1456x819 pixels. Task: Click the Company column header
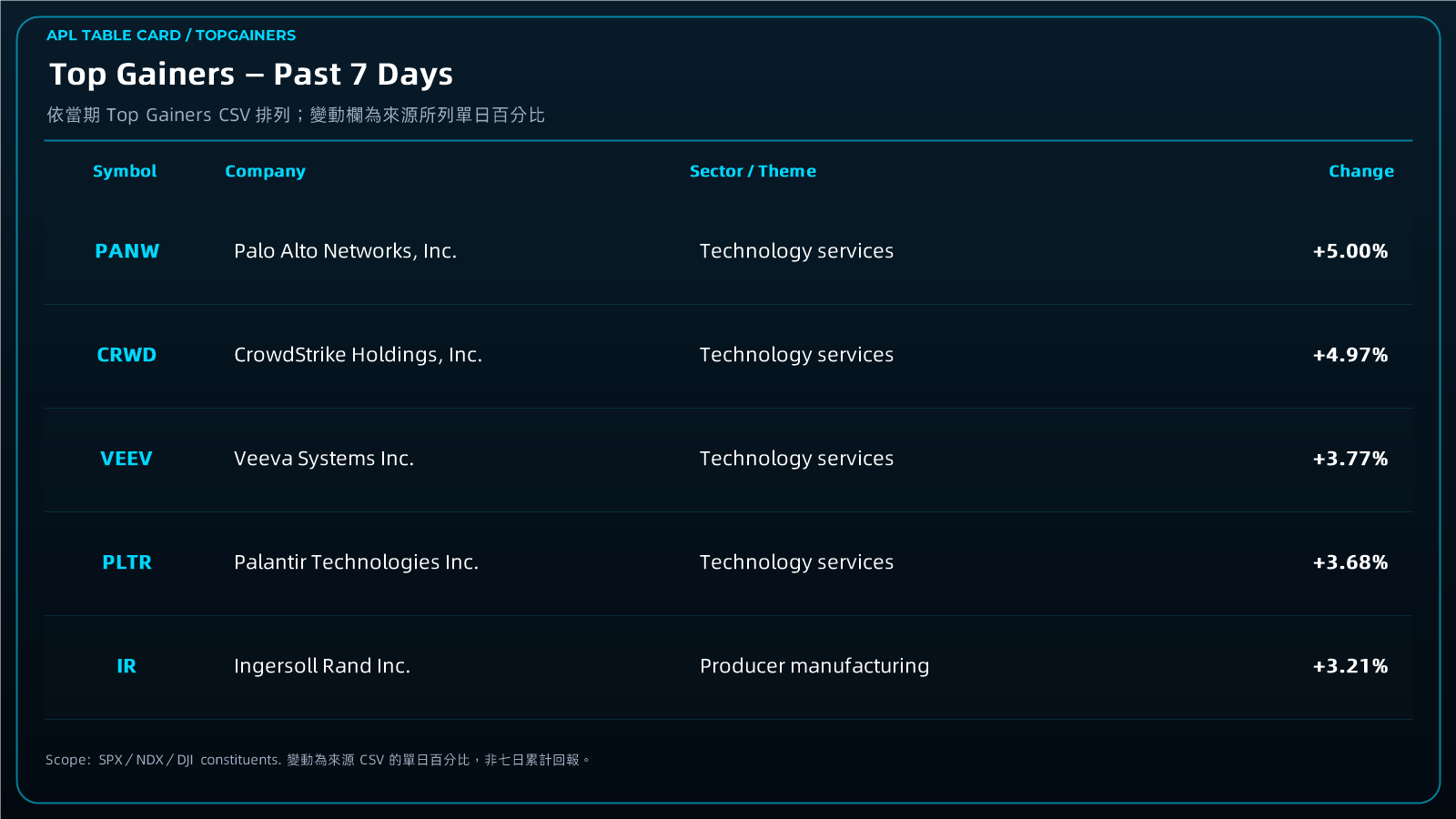[265, 172]
